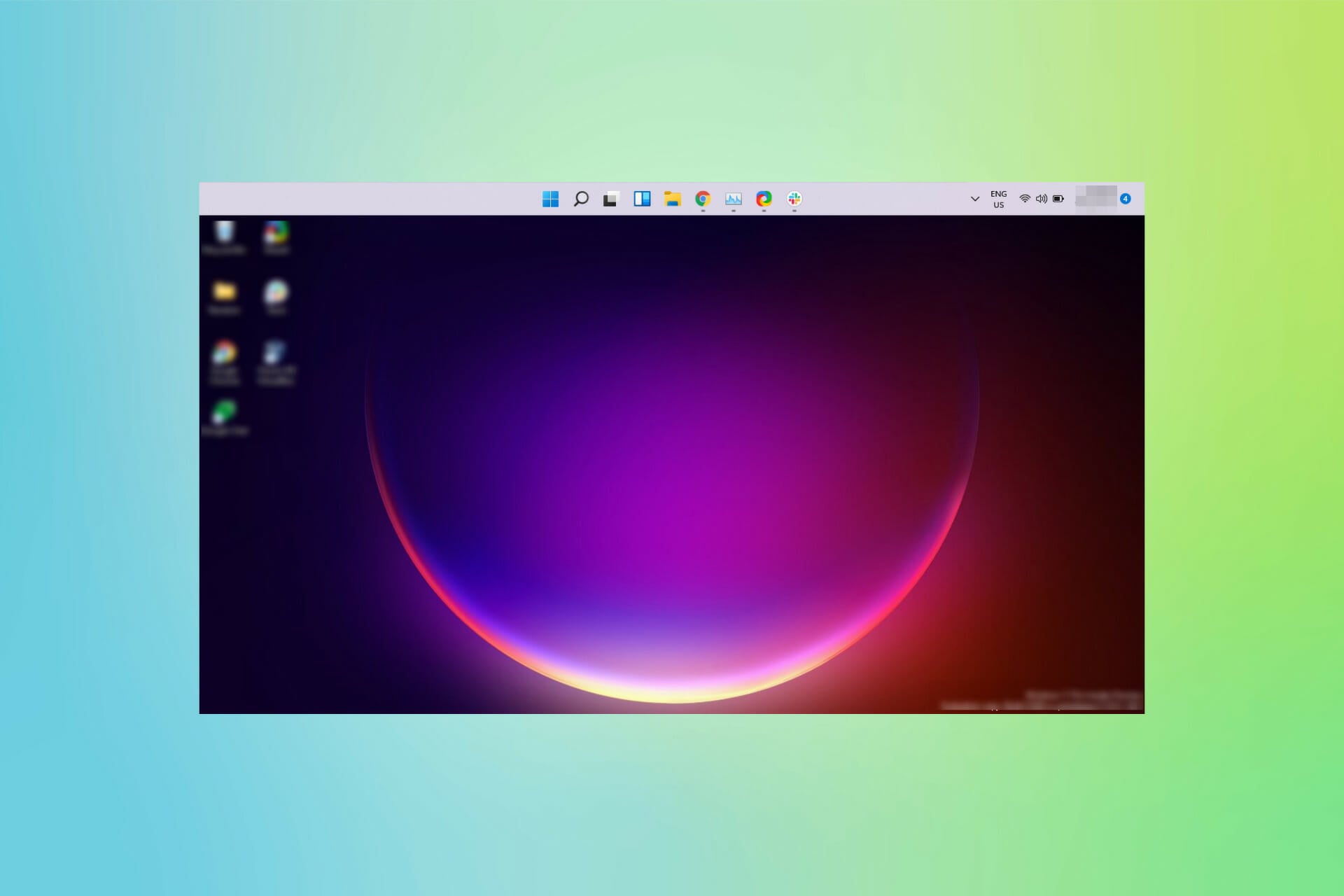This screenshot has height=896, width=1344.
Task: Mute audio via the speaker tray icon
Action: point(1042,199)
